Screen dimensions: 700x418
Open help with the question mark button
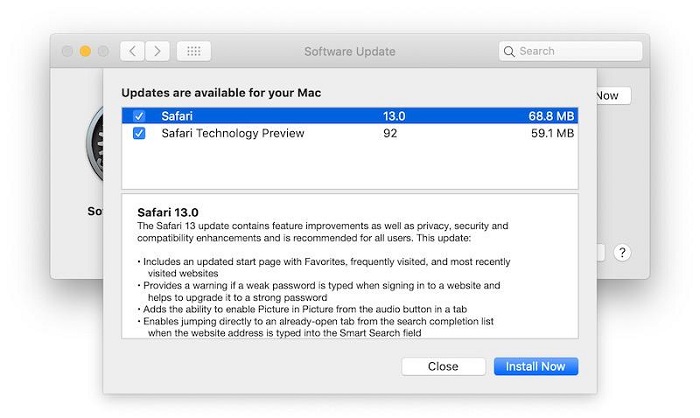point(621,252)
